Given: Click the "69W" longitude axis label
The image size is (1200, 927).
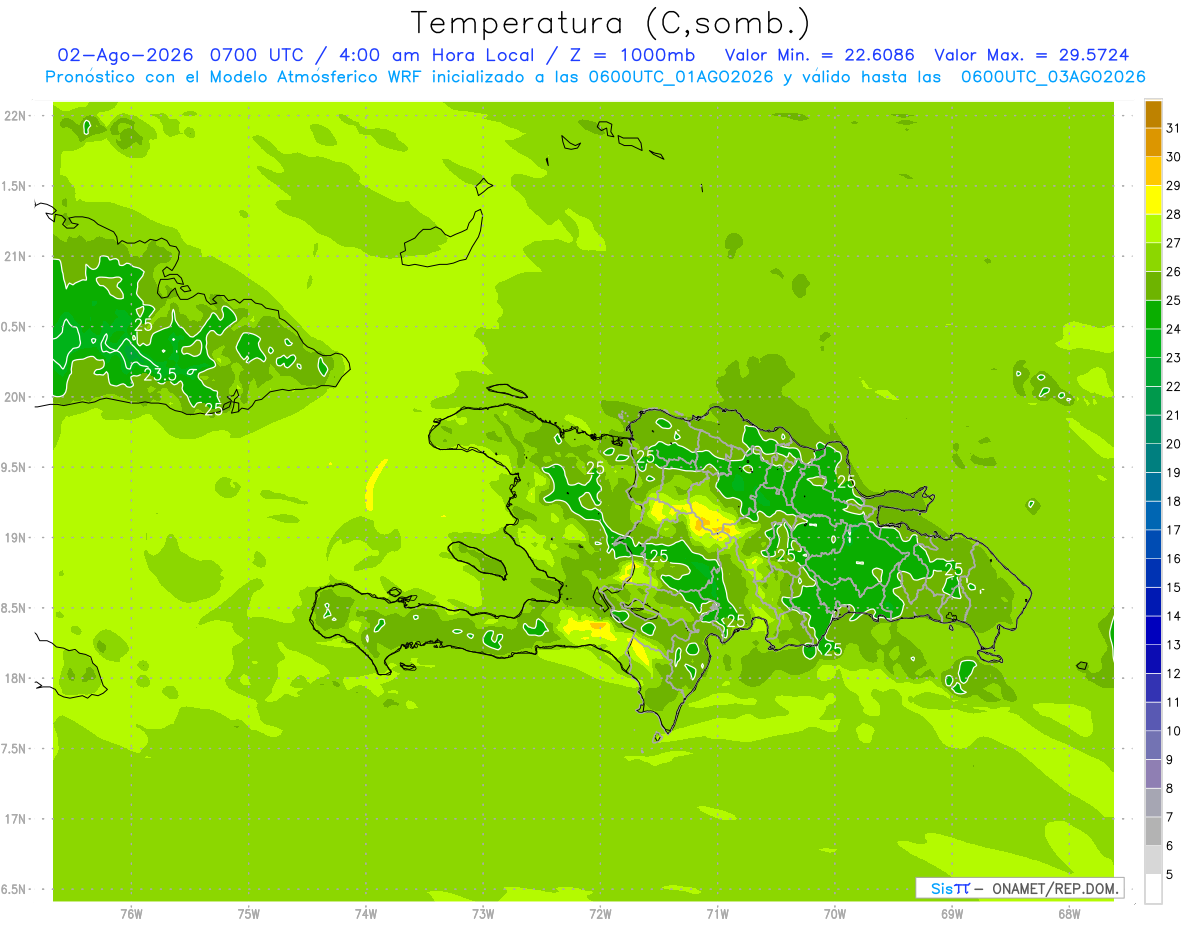Looking at the screenshot, I should pyautogui.click(x=952, y=914).
